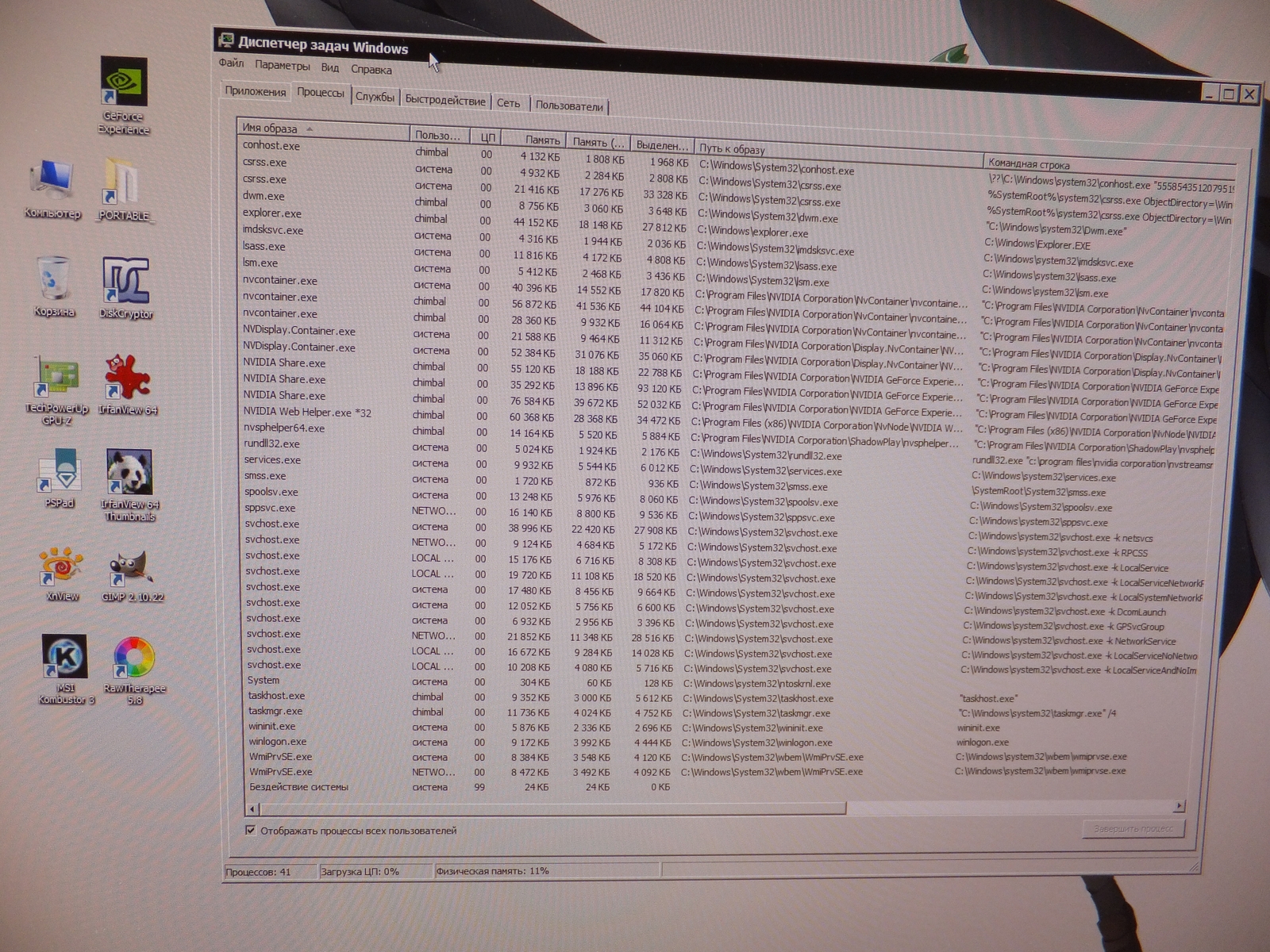Select the _PORTABLE_ folder shortcut

124,190
